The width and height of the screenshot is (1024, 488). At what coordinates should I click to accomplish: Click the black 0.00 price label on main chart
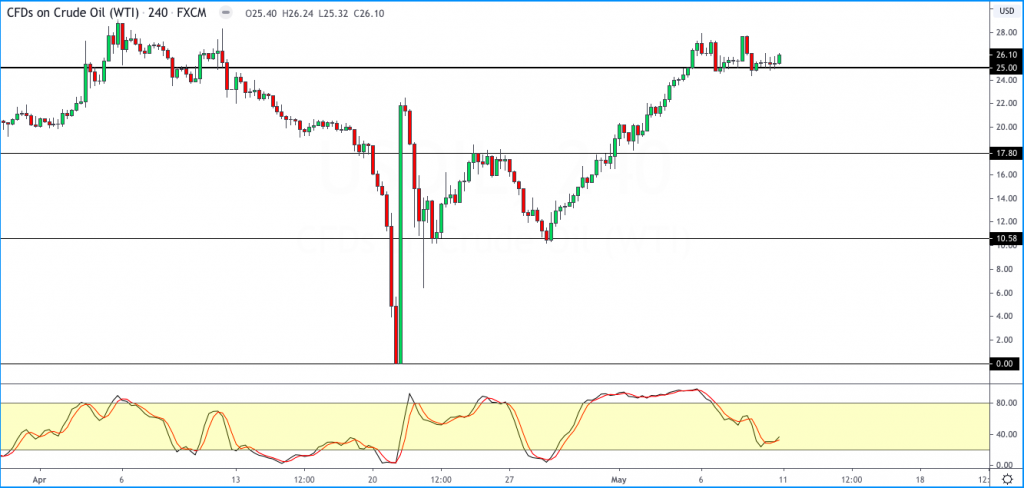(1006, 363)
